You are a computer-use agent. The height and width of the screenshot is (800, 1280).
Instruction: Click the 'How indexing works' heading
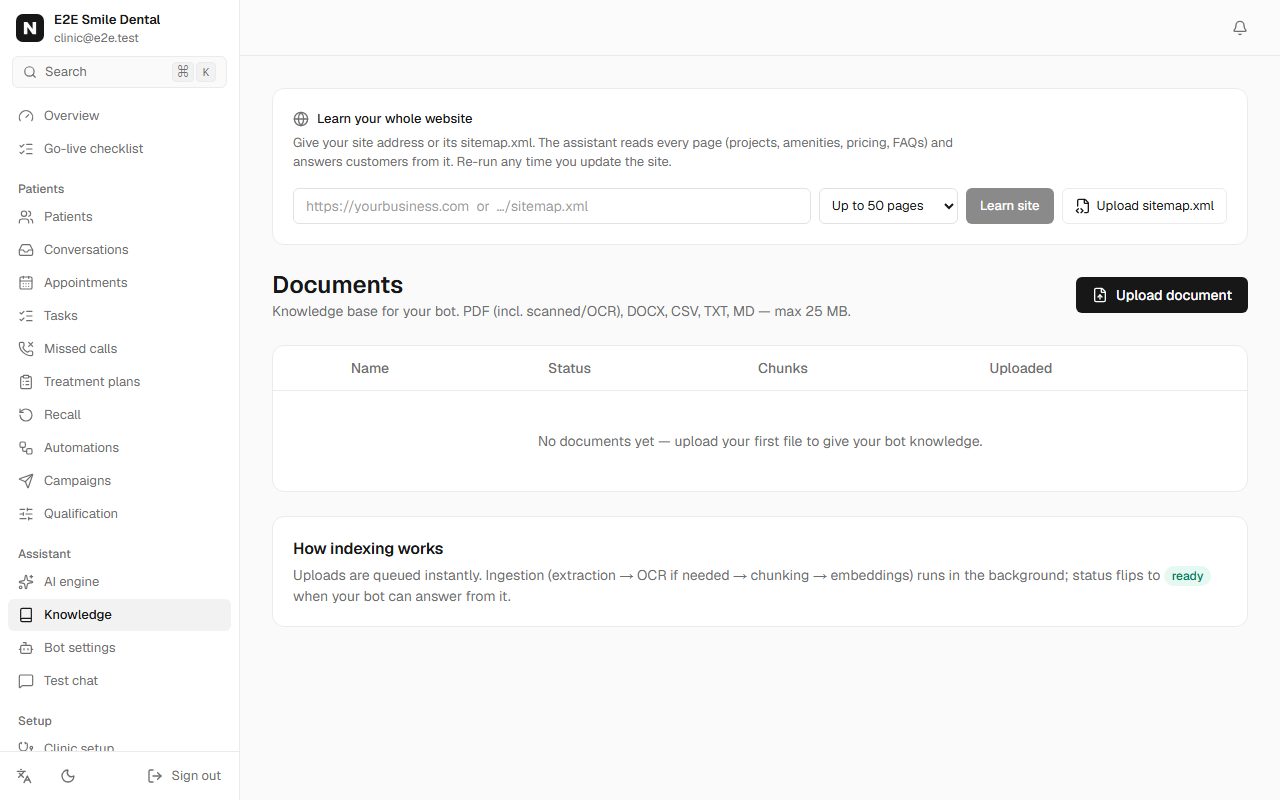pos(368,549)
